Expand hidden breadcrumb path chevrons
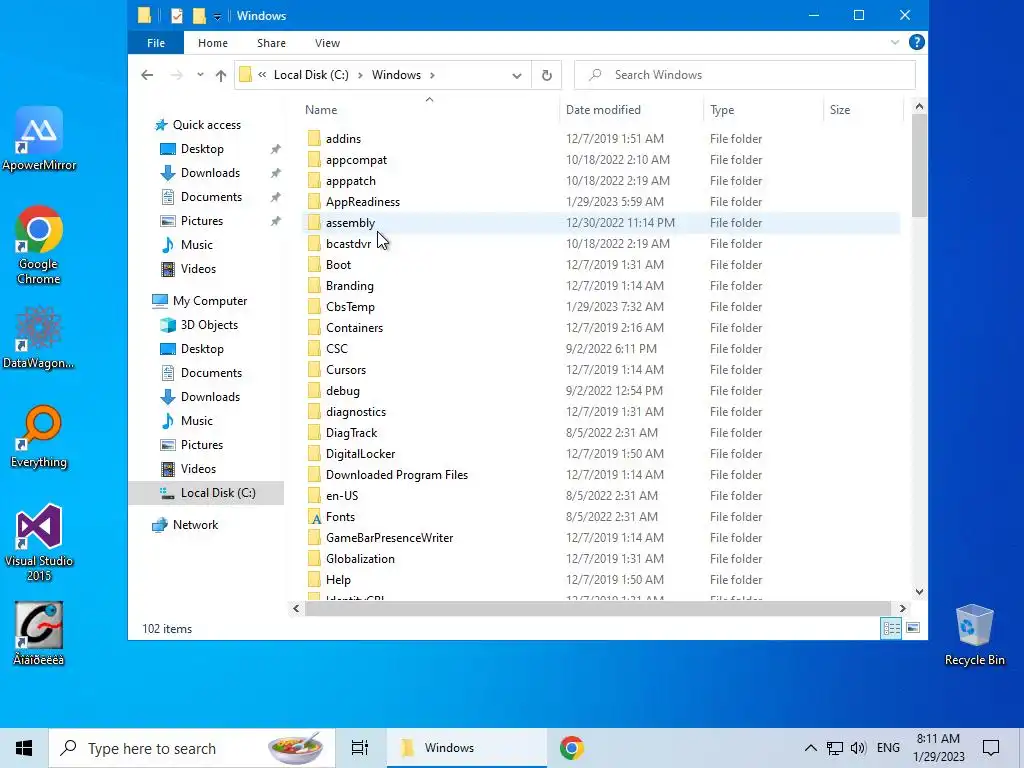This screenshot has height=768, width=1024. coord(262,74)
